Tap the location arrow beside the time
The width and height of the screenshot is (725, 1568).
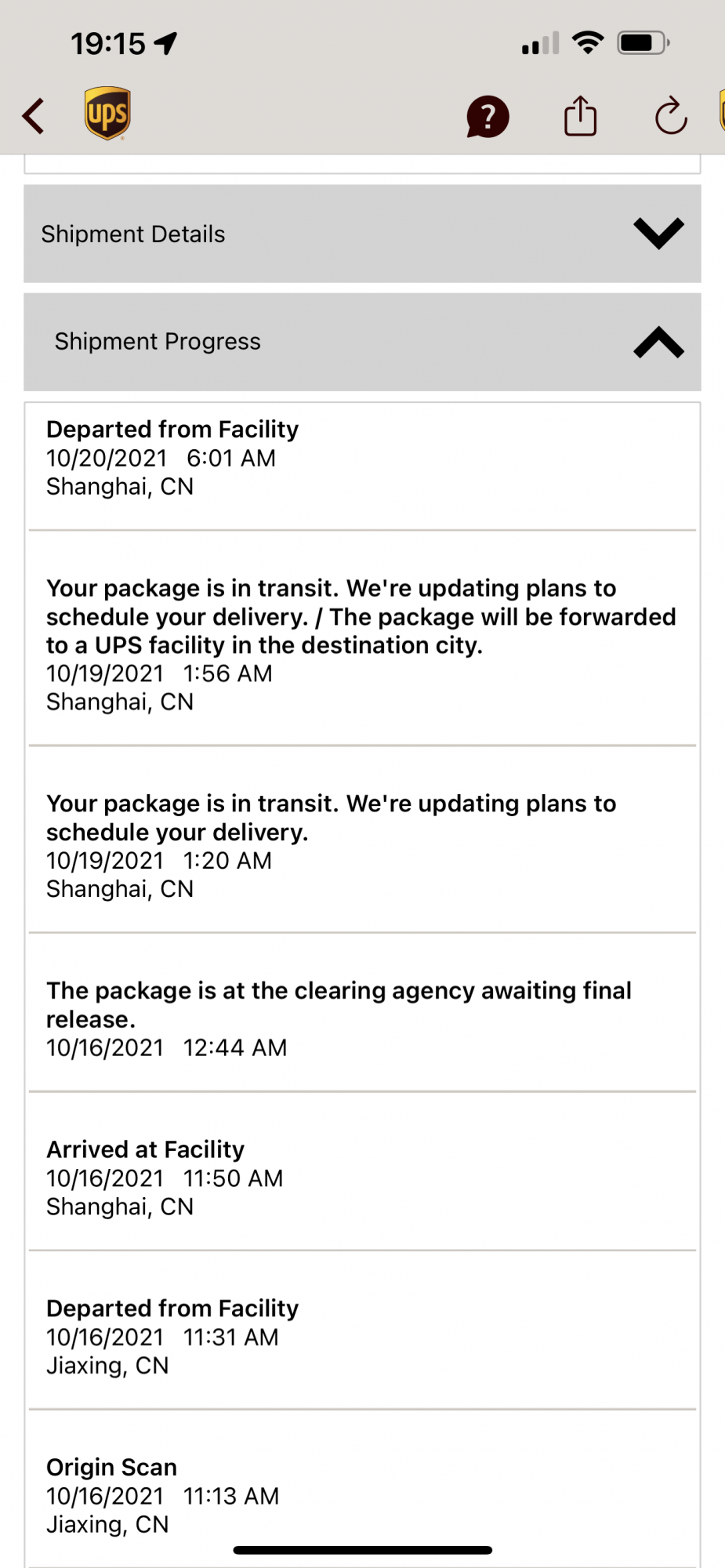click(x=166, y=43)
